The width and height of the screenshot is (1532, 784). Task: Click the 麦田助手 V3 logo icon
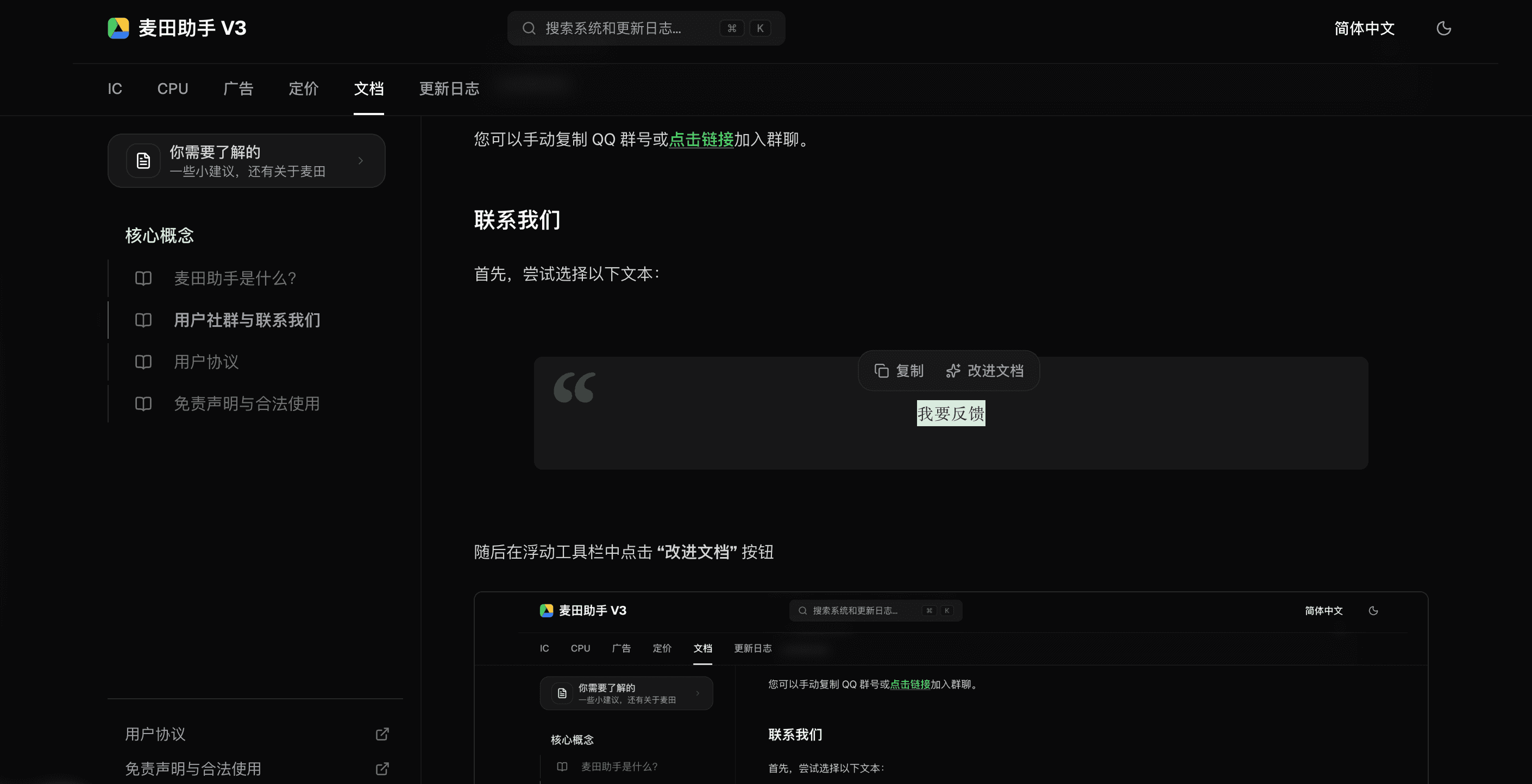(x=118, y=28)
